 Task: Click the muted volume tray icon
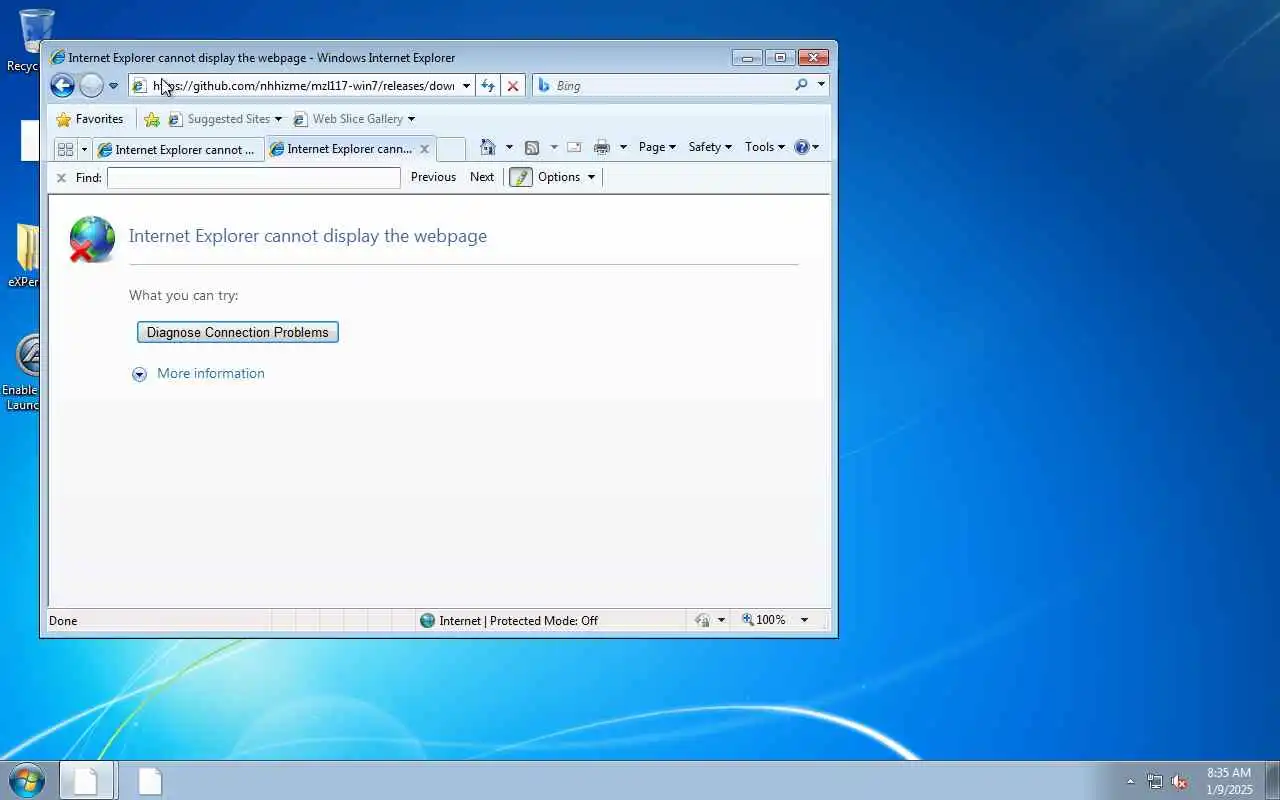[x=1180, y=782]
